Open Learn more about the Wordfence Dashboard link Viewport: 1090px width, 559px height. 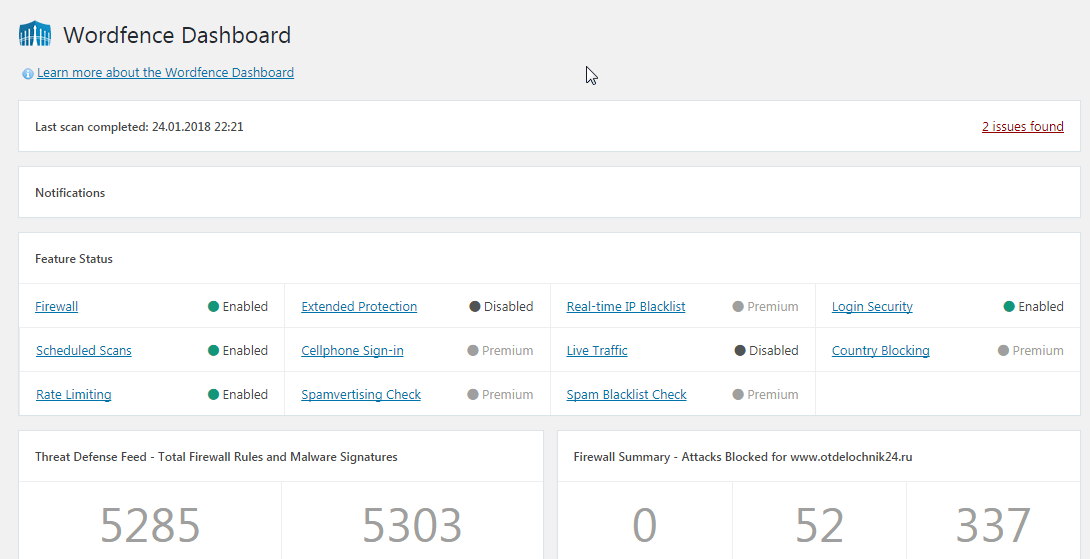tap(165, 72)
